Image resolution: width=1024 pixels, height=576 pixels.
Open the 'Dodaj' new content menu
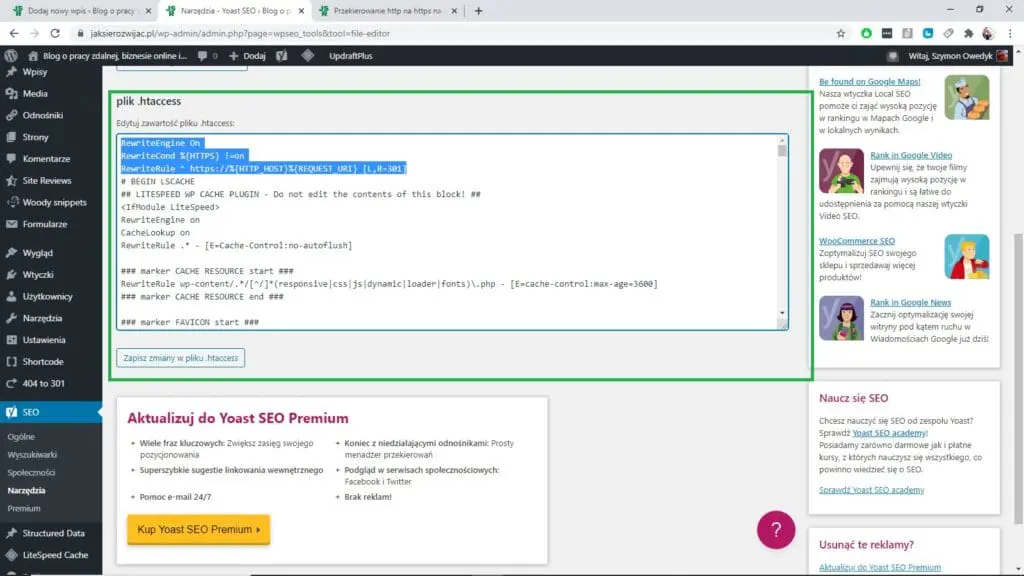247,56
